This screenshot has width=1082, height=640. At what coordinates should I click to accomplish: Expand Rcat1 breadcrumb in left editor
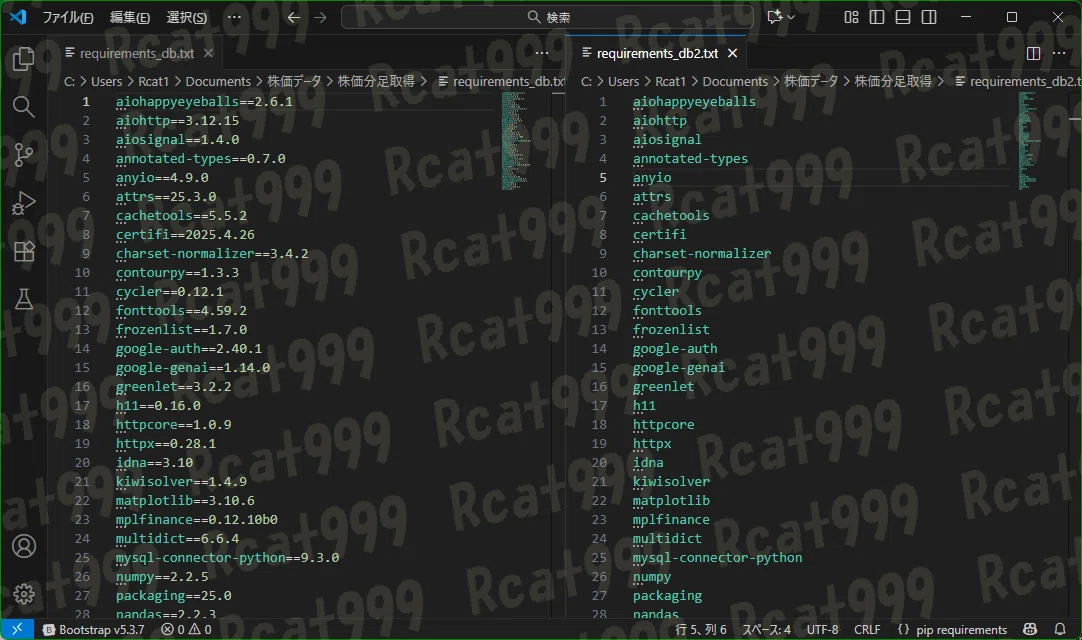(153, 81)
